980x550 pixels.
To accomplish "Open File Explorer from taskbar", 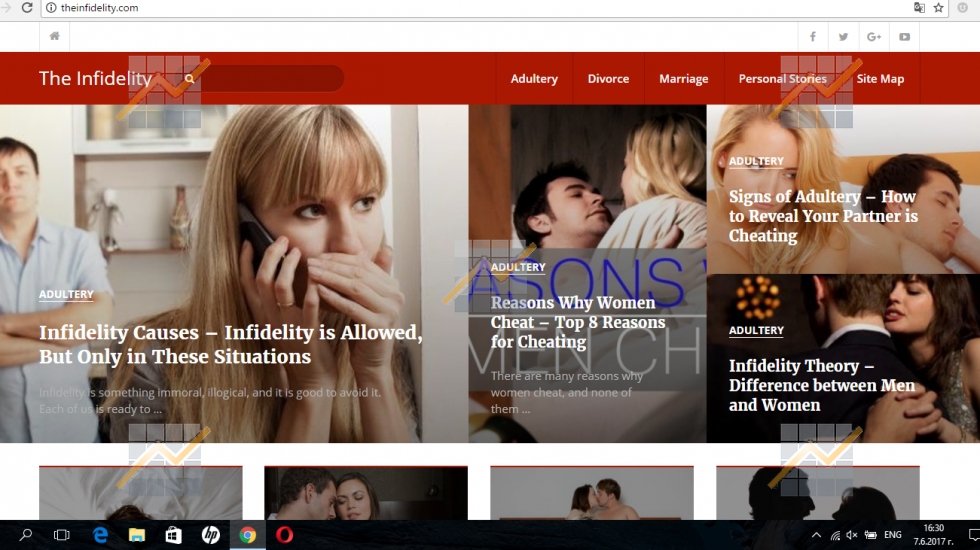I will 137,535.
